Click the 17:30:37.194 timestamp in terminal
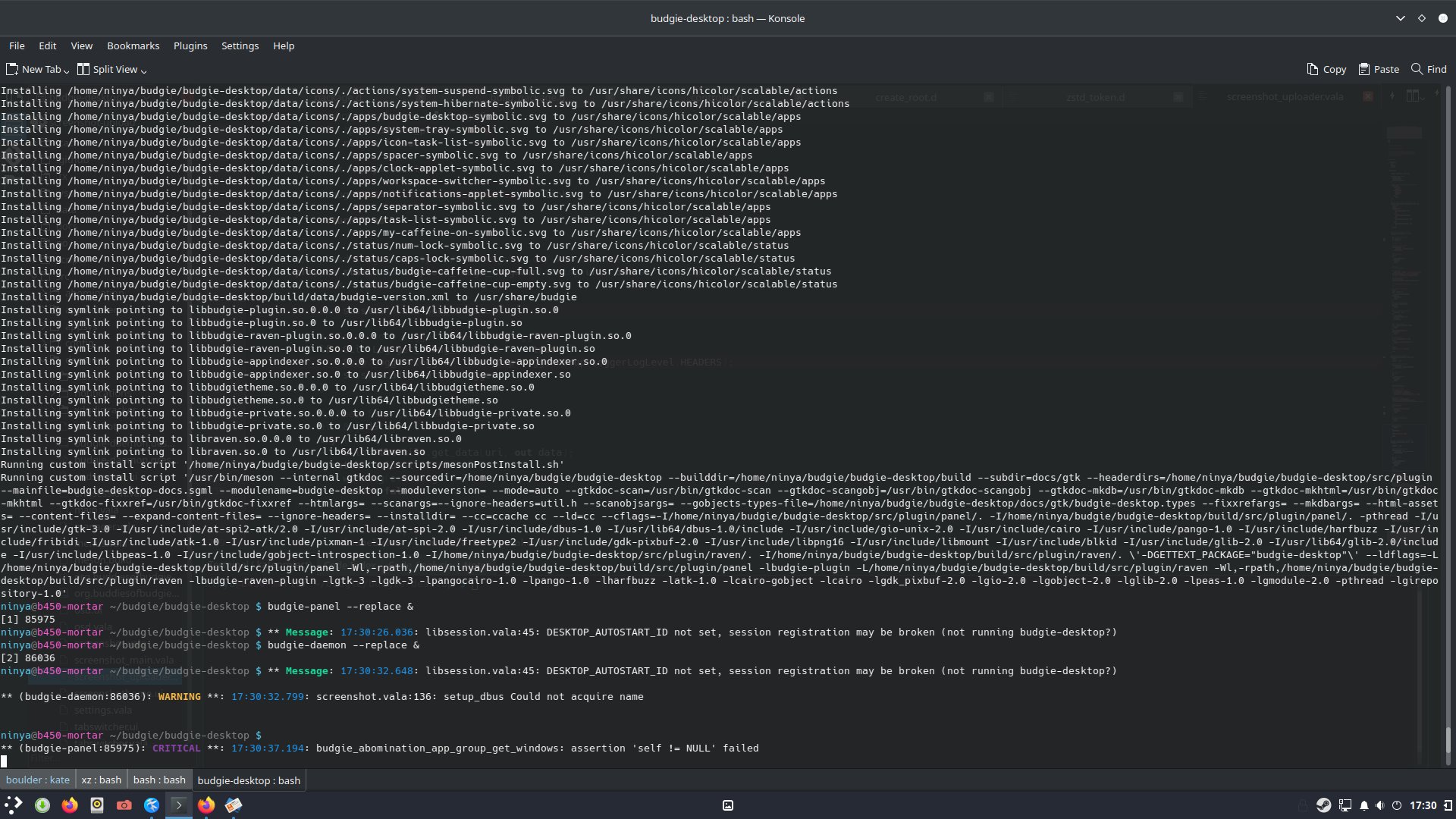 click(268, 748)
